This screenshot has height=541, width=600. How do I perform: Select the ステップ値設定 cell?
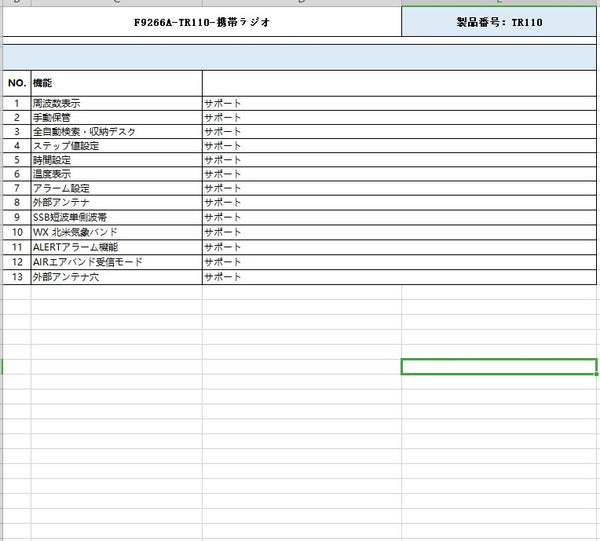pos(116,146)
